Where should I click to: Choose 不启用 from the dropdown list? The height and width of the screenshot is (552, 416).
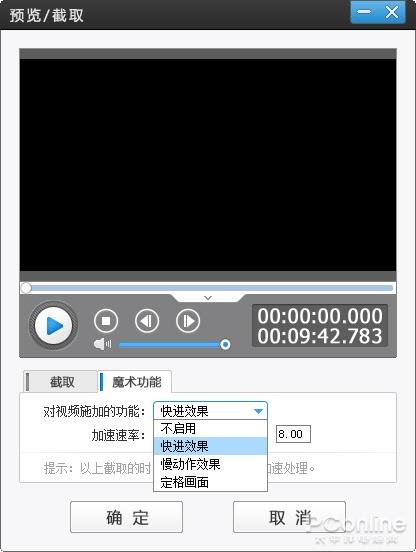pyautogui.click(x=210, y=428)
